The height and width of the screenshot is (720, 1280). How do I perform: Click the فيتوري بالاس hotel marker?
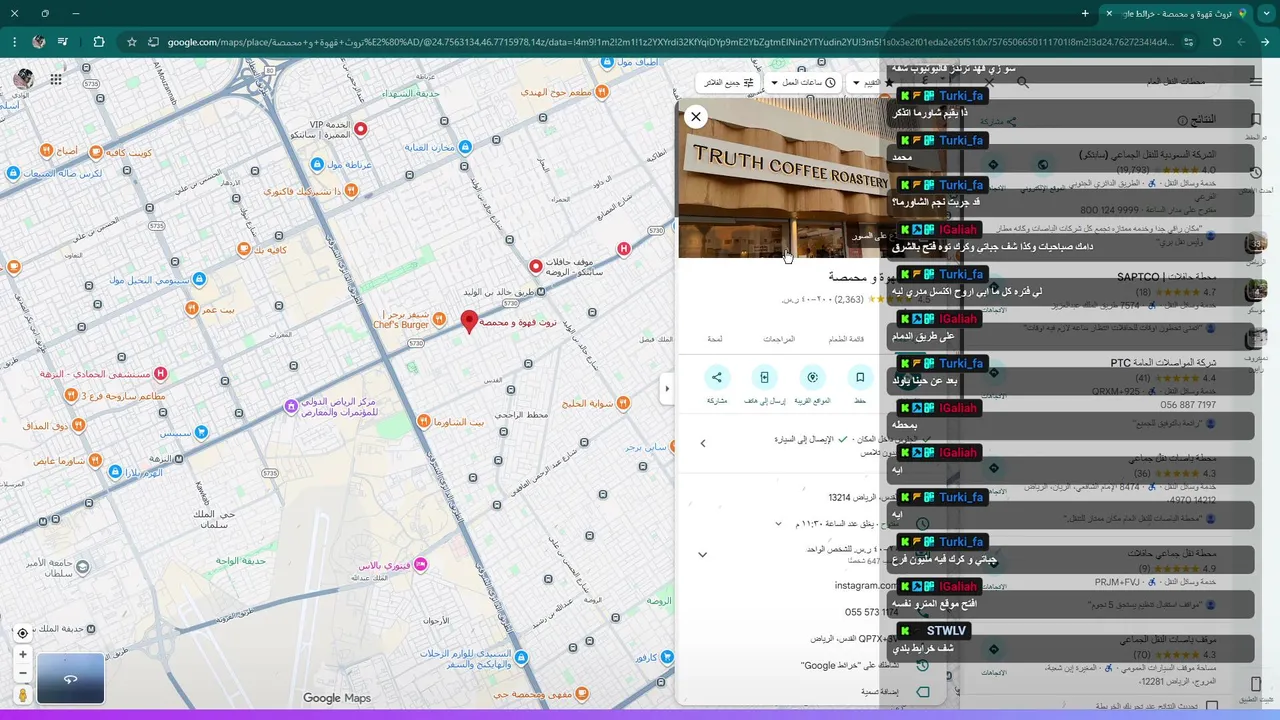(421, 565)
